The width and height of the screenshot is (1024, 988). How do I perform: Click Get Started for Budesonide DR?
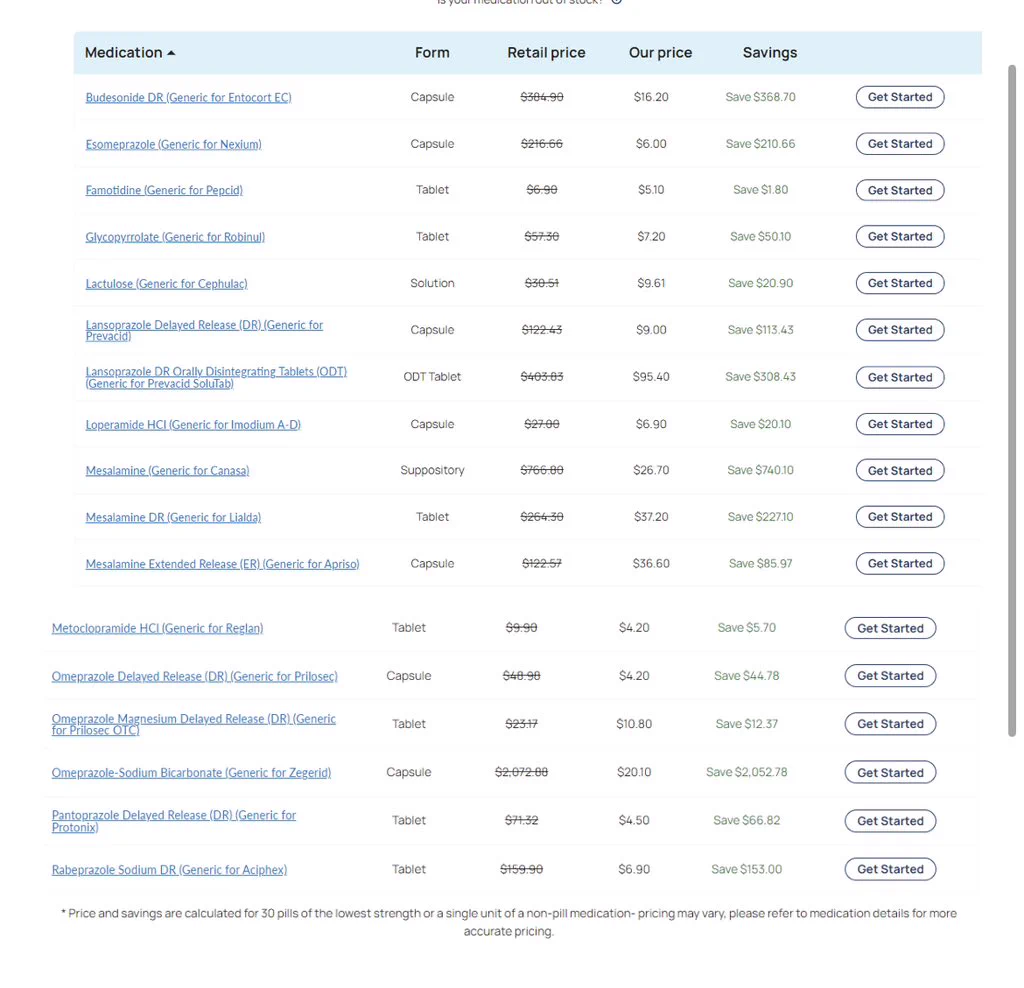point(900,97)
